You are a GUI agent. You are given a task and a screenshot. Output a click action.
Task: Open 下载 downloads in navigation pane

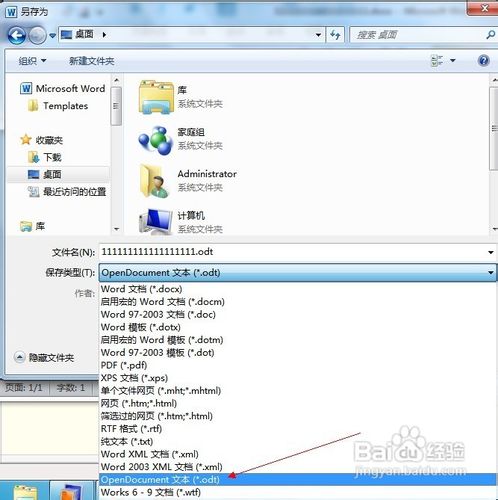[x=45, y=157]
